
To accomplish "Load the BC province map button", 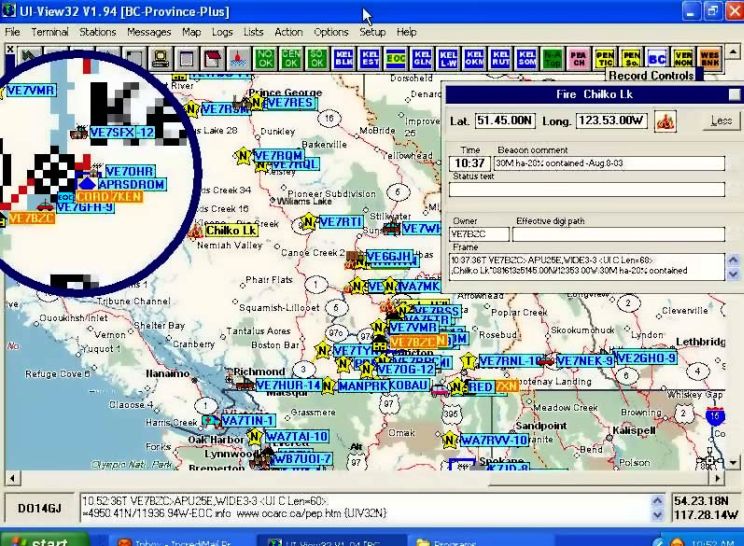I will pyautogui.click(x=657, y=59).
